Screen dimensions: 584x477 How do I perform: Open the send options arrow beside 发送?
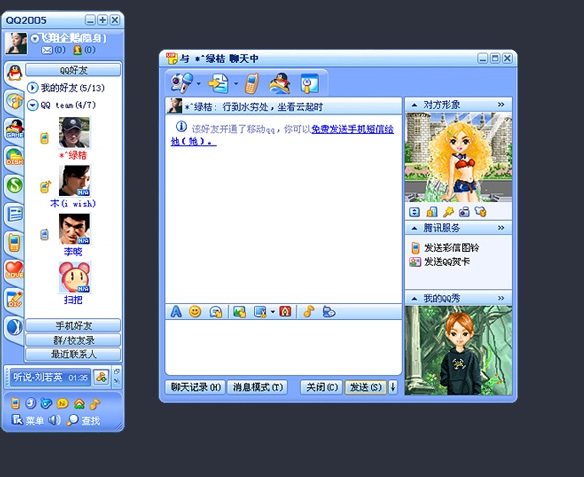coord(393,387)
